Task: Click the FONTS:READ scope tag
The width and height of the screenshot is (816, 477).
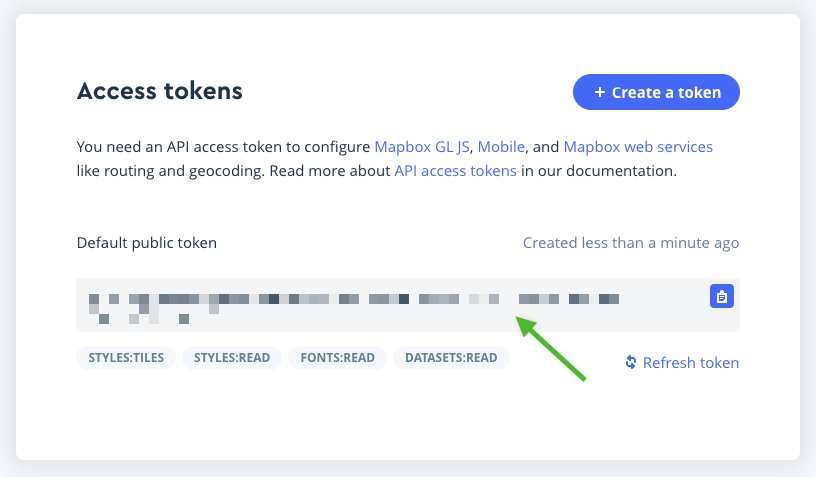Action: click(337, 357)
